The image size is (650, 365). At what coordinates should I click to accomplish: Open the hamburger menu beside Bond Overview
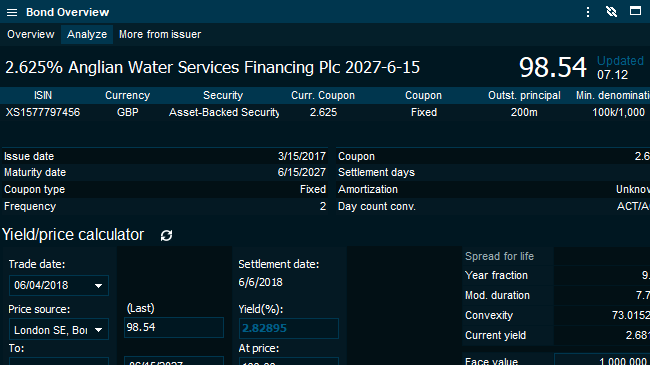pyautogui.click(x=12, y=12)
